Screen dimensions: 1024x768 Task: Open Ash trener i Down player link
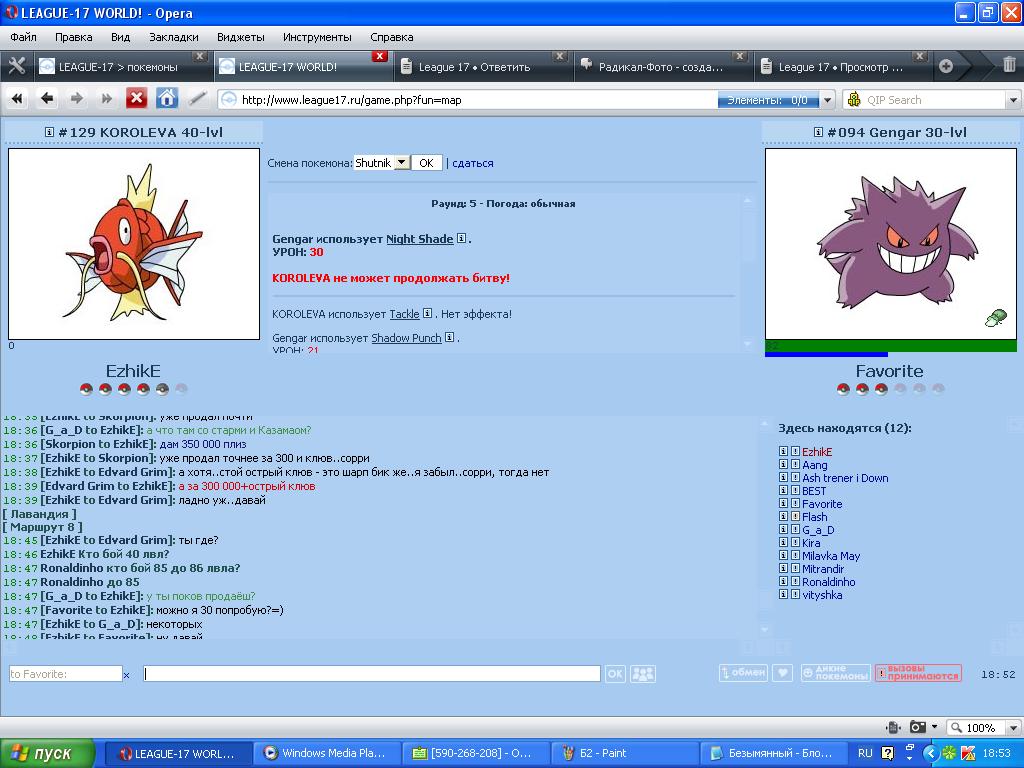pos(846,478)
